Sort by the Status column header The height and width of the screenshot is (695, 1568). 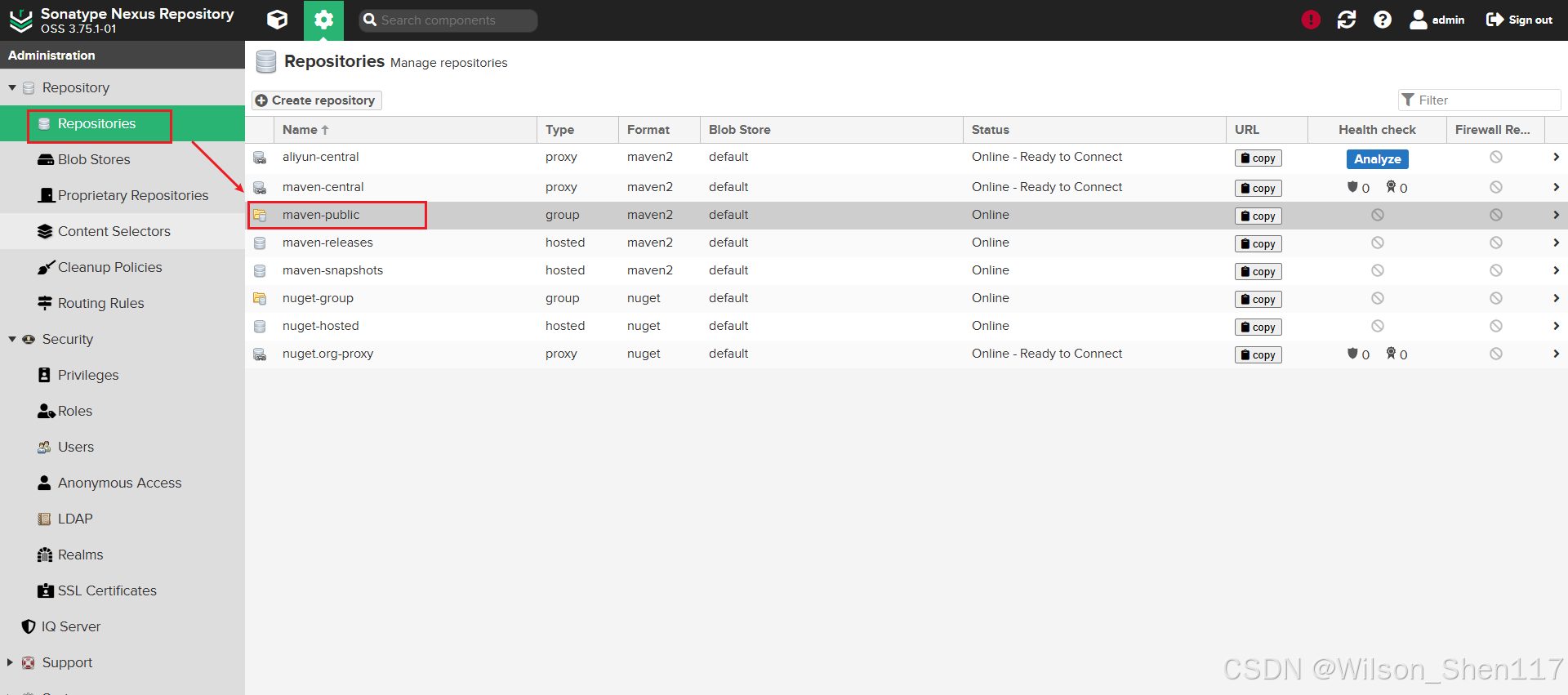click(x=1094, y=130)
